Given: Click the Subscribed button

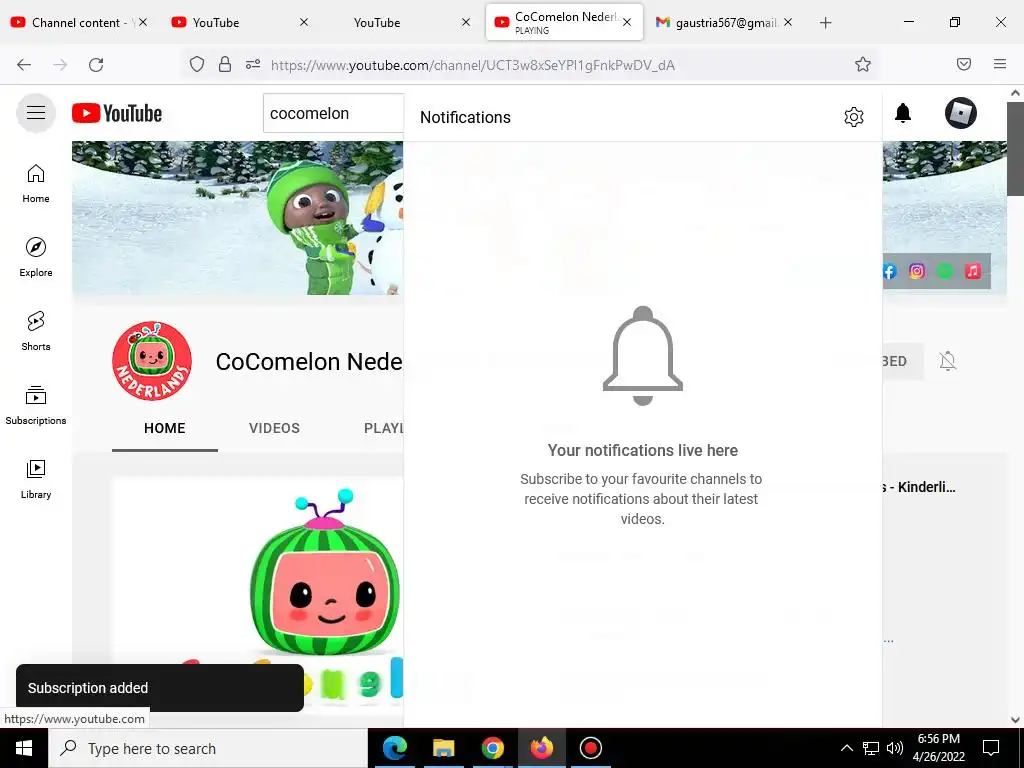Looking at the screenshot, I should (901, 360).
